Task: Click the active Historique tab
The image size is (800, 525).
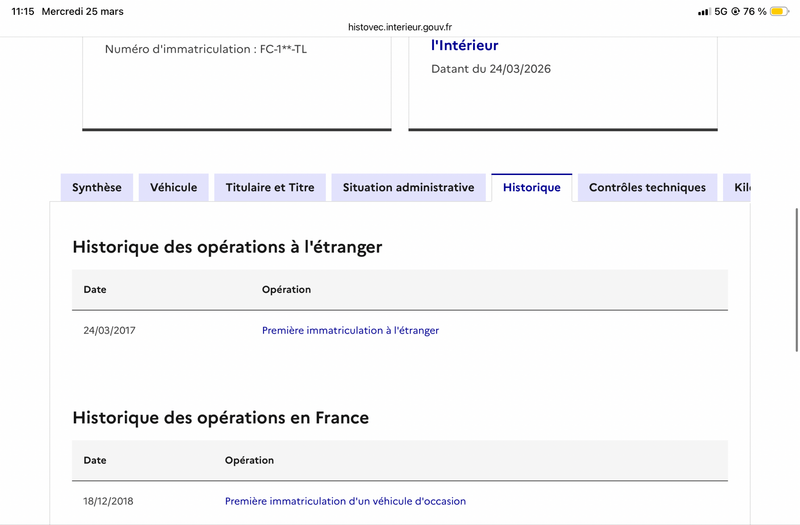Action: 532,187
